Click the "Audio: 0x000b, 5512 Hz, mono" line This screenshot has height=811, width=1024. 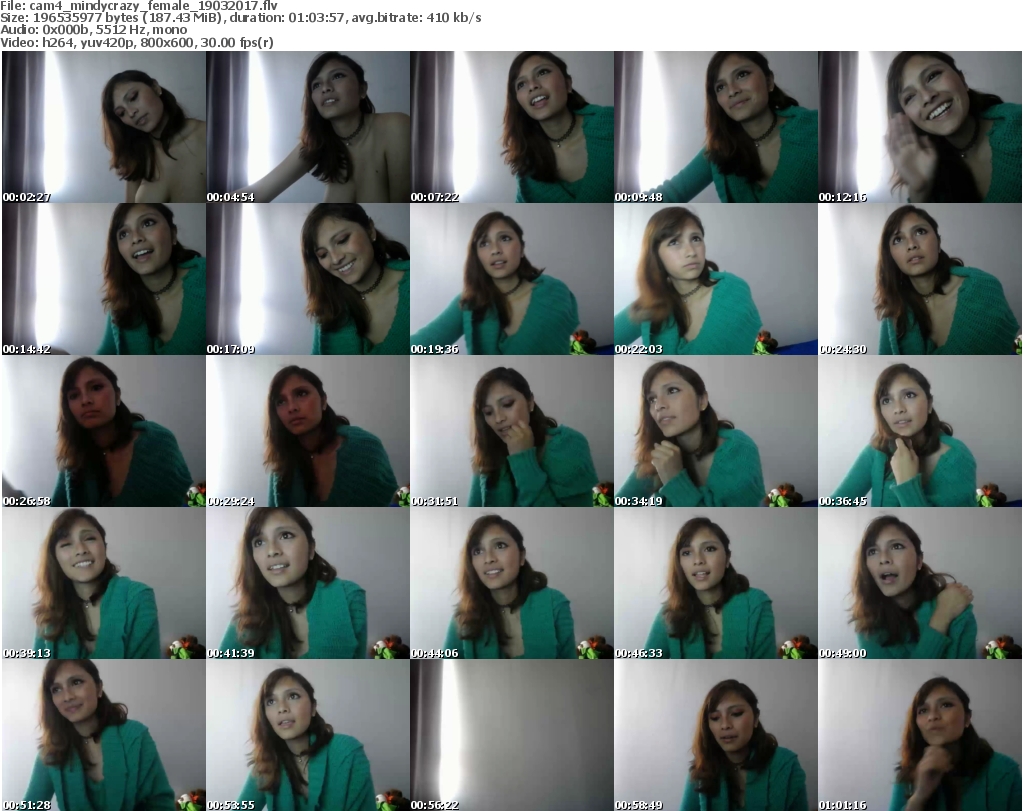coord(93,30)
